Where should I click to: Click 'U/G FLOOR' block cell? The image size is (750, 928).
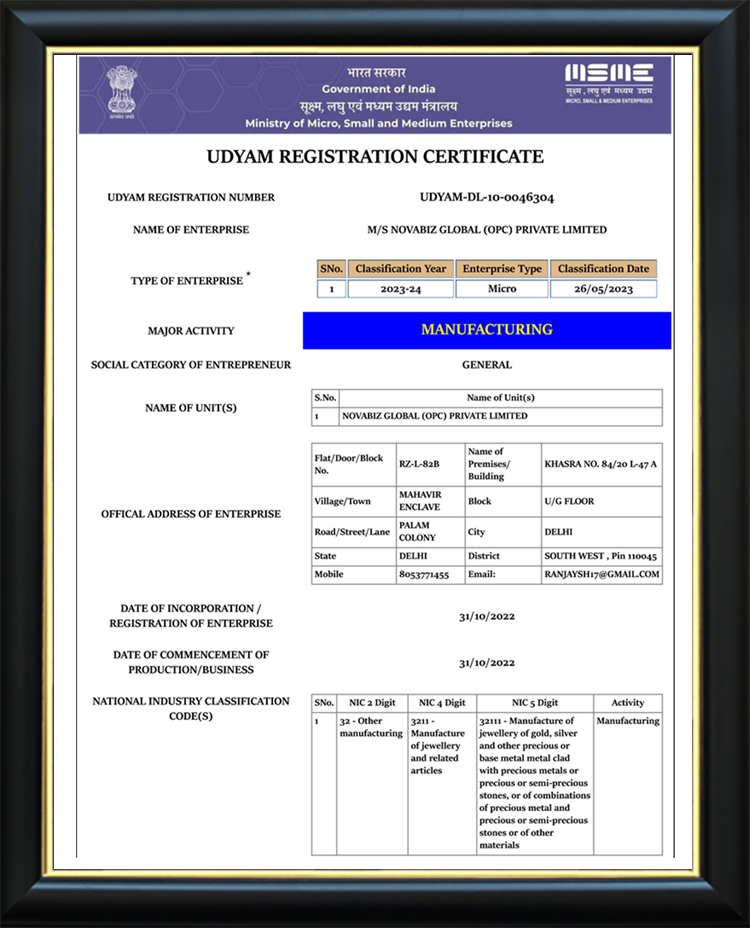[x=601, y=501]
